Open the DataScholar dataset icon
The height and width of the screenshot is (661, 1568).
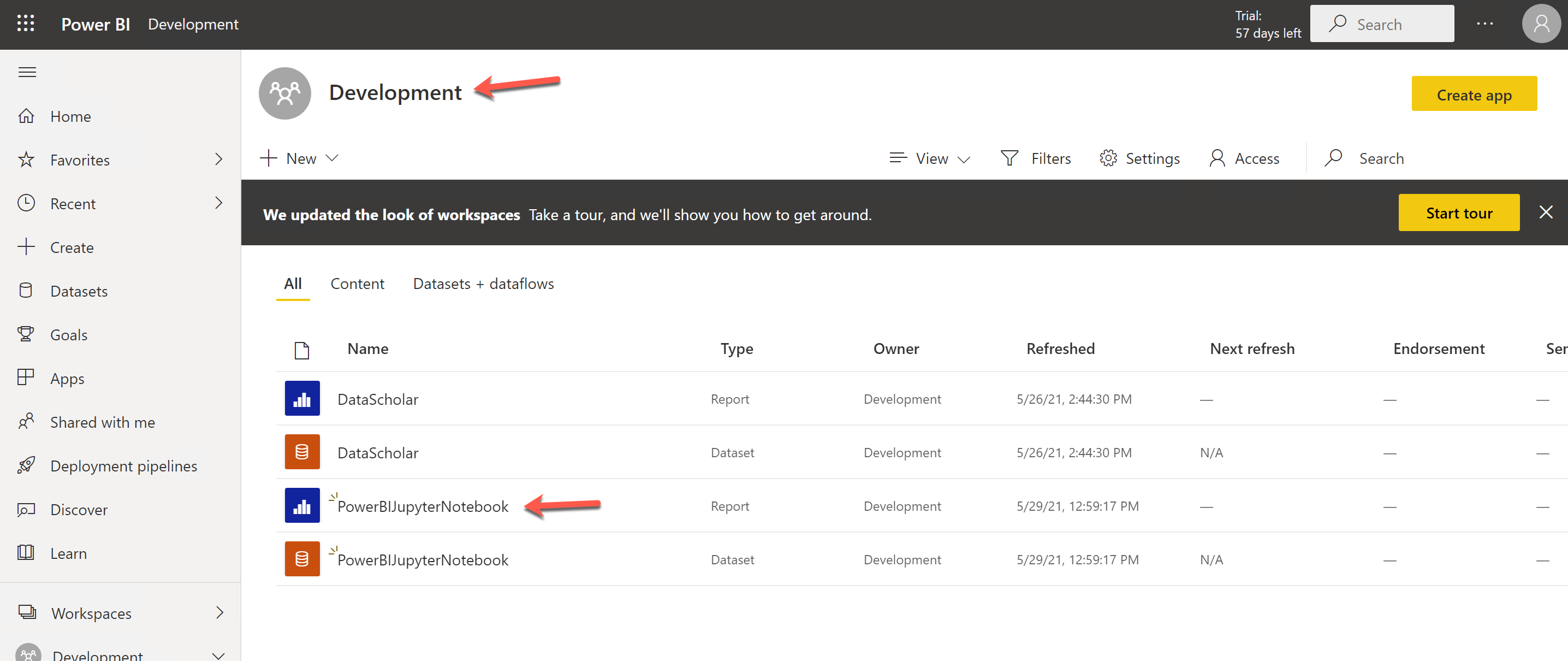[302, 452]
